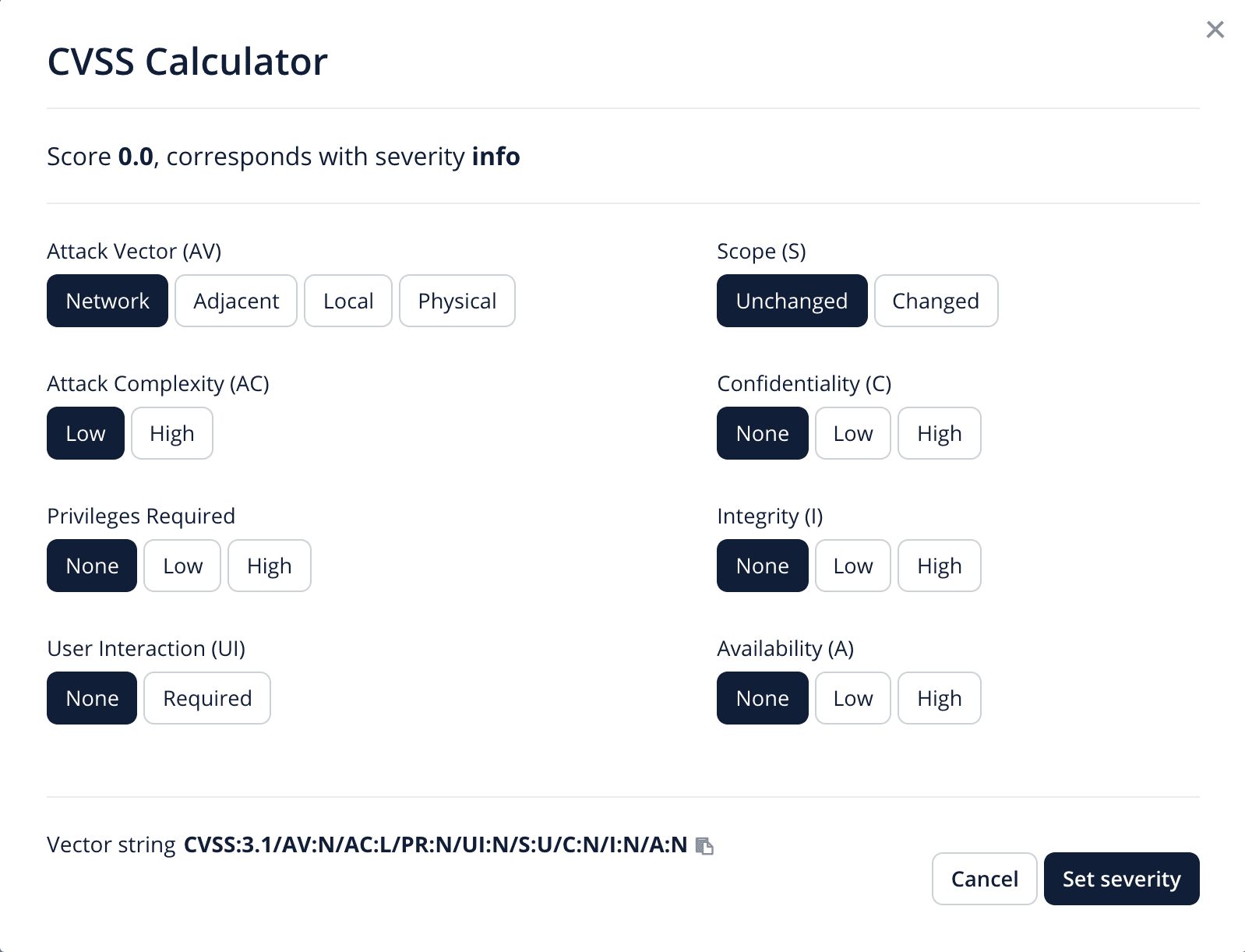Choose Physical attack vector
The width and height of the screenshot is (1245, 952).
(x=457, y=301)
